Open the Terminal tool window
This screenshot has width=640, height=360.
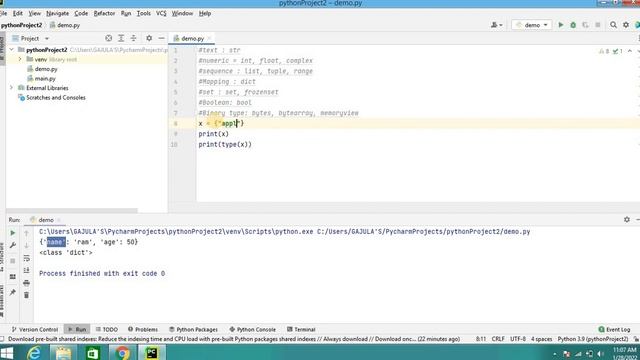pyautogui.click(x=301, y=329)
